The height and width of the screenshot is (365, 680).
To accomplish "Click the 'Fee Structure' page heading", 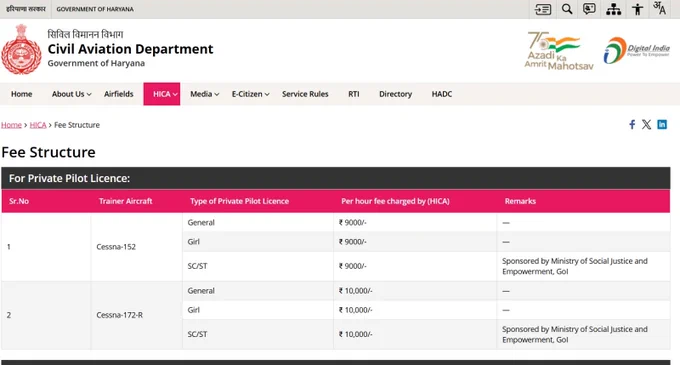I will click(48, 152).
